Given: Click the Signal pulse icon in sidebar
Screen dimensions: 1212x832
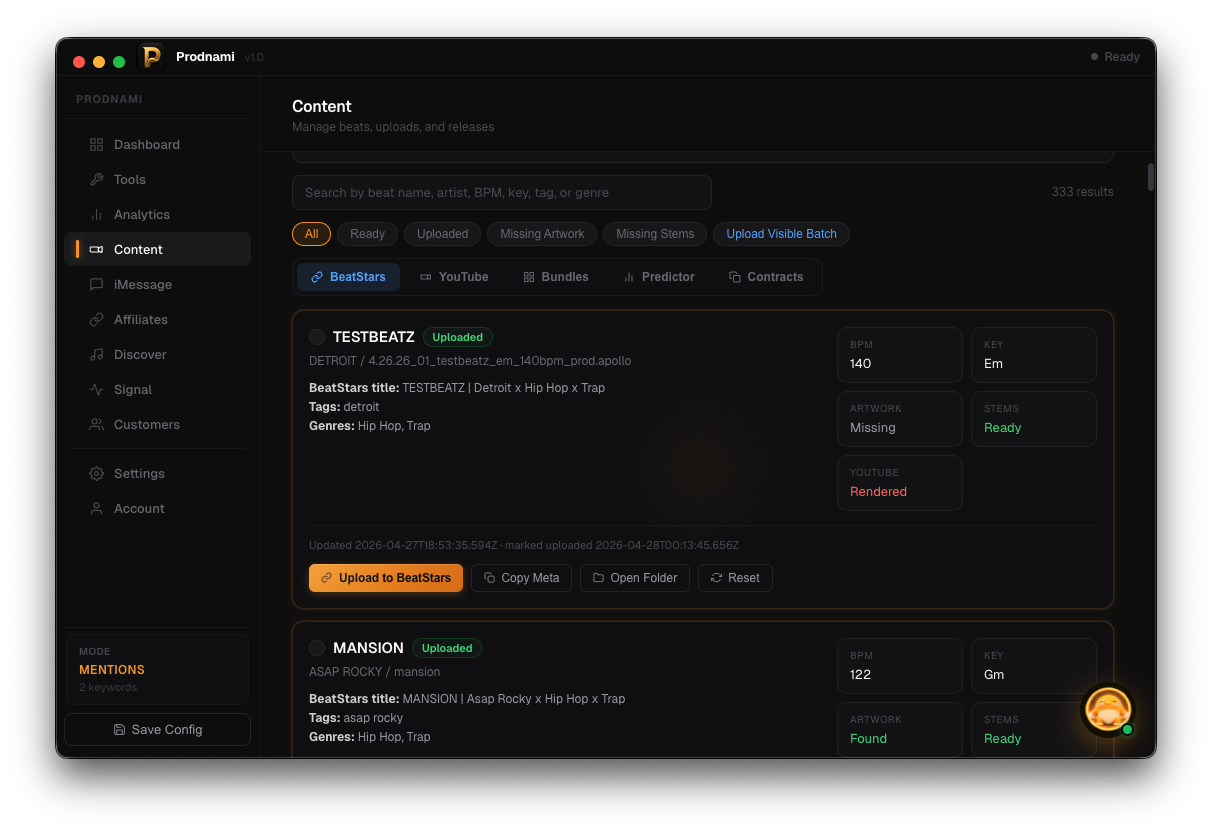Looking at the screenshot, I should click(96, 389).
